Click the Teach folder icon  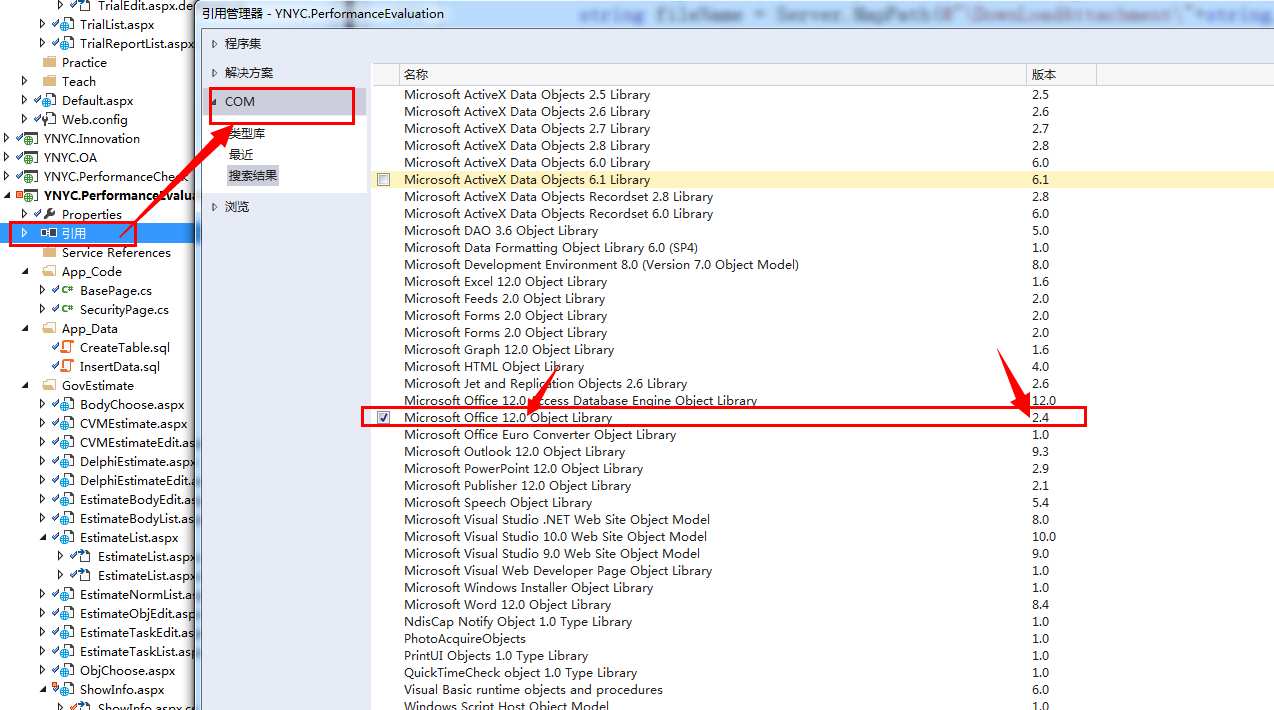click(51, 81)
